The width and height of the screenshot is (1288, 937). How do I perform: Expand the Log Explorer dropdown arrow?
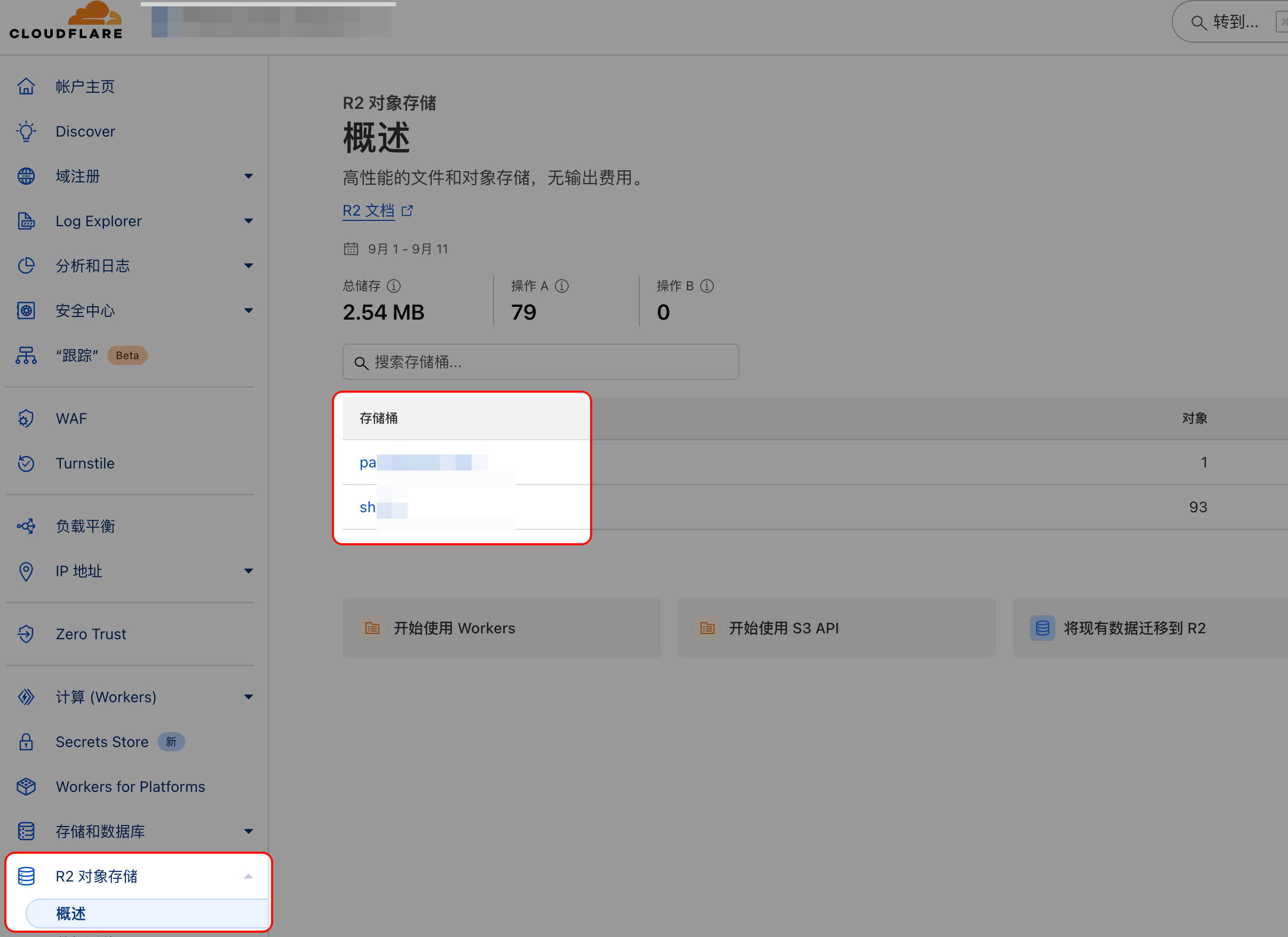248,221
